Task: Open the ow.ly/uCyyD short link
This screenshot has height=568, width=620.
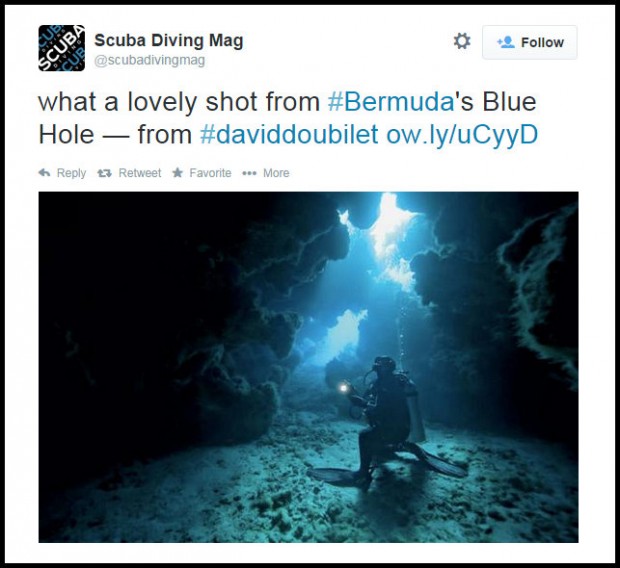Action: [x=462, y=136]
